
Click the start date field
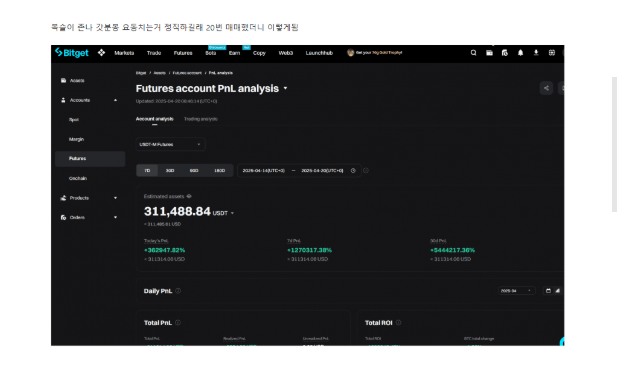(264, 170)
